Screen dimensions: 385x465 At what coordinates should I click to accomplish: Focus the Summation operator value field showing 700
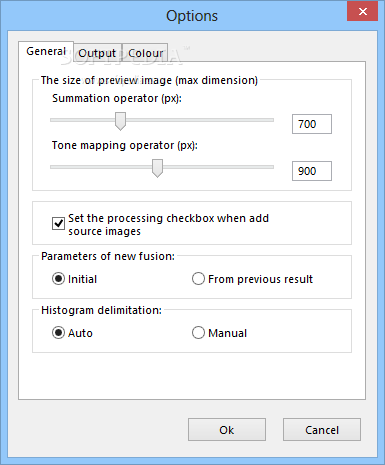(312, 124)
